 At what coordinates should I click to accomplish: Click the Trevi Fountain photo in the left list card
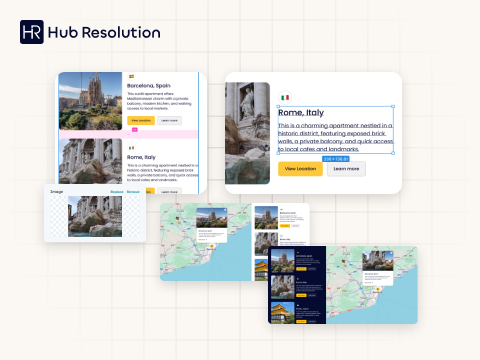click(x=90, y=161)
